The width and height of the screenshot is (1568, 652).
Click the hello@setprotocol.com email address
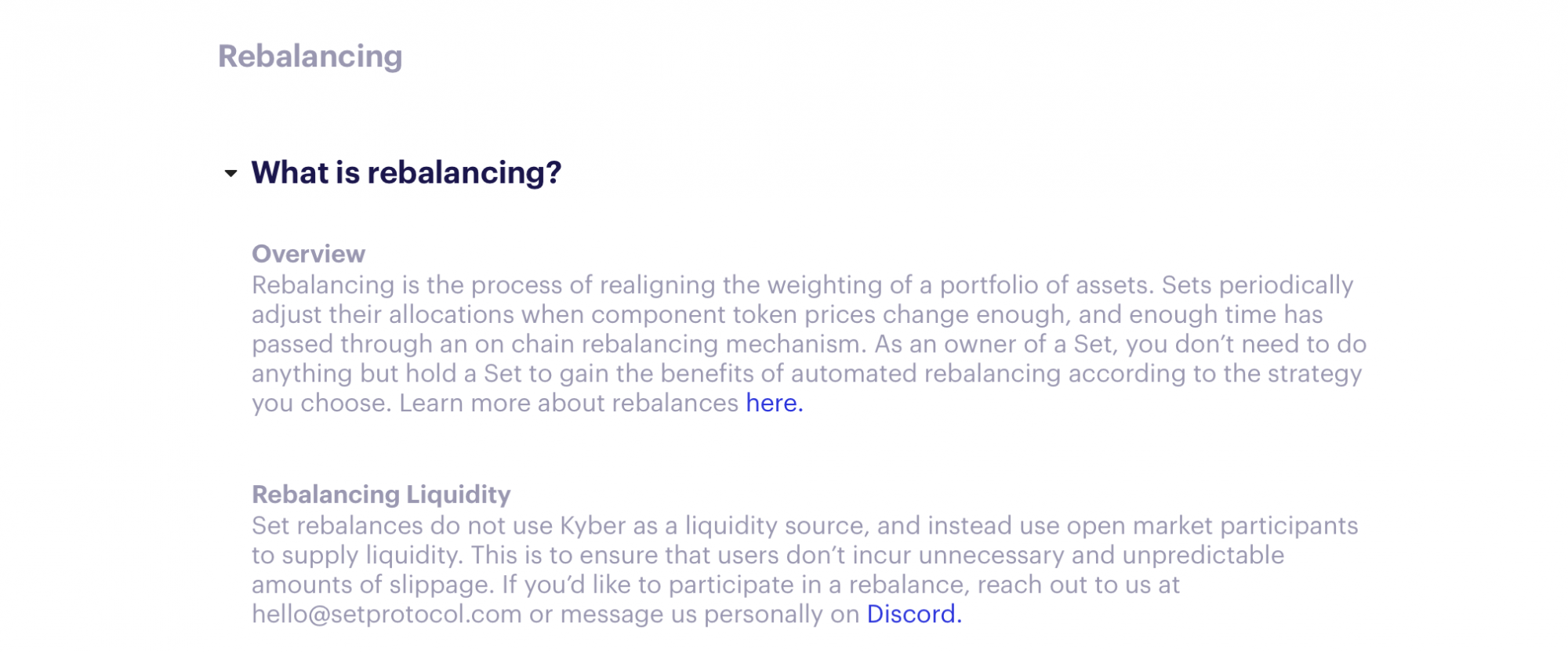pyautogui.click(x=387, y=614)
